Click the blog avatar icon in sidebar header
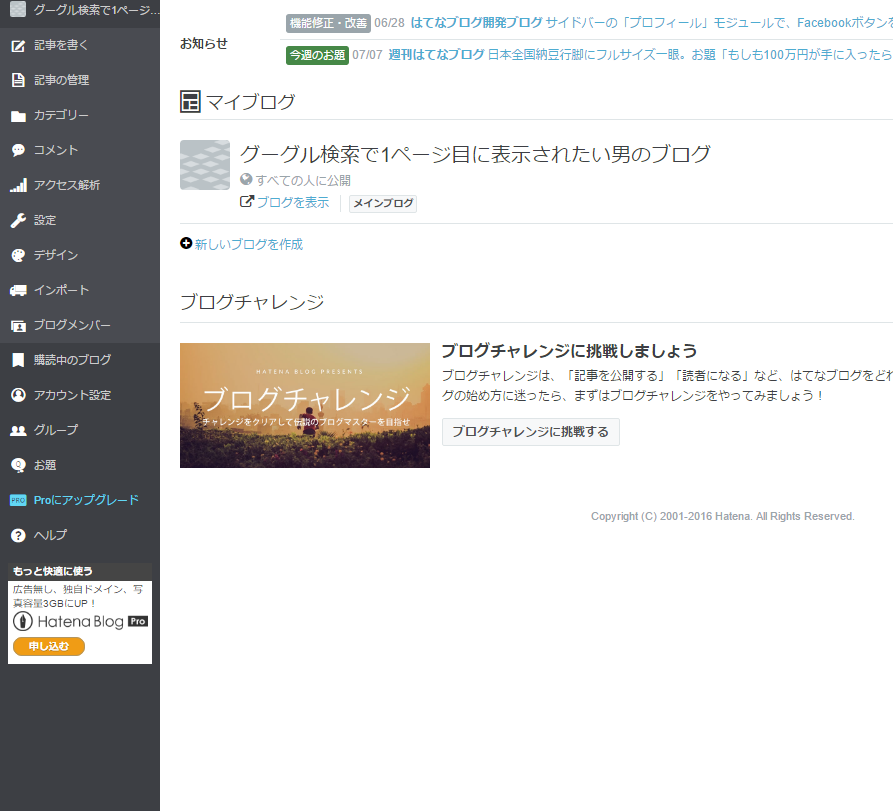The image size is (893, 811). 18,9
